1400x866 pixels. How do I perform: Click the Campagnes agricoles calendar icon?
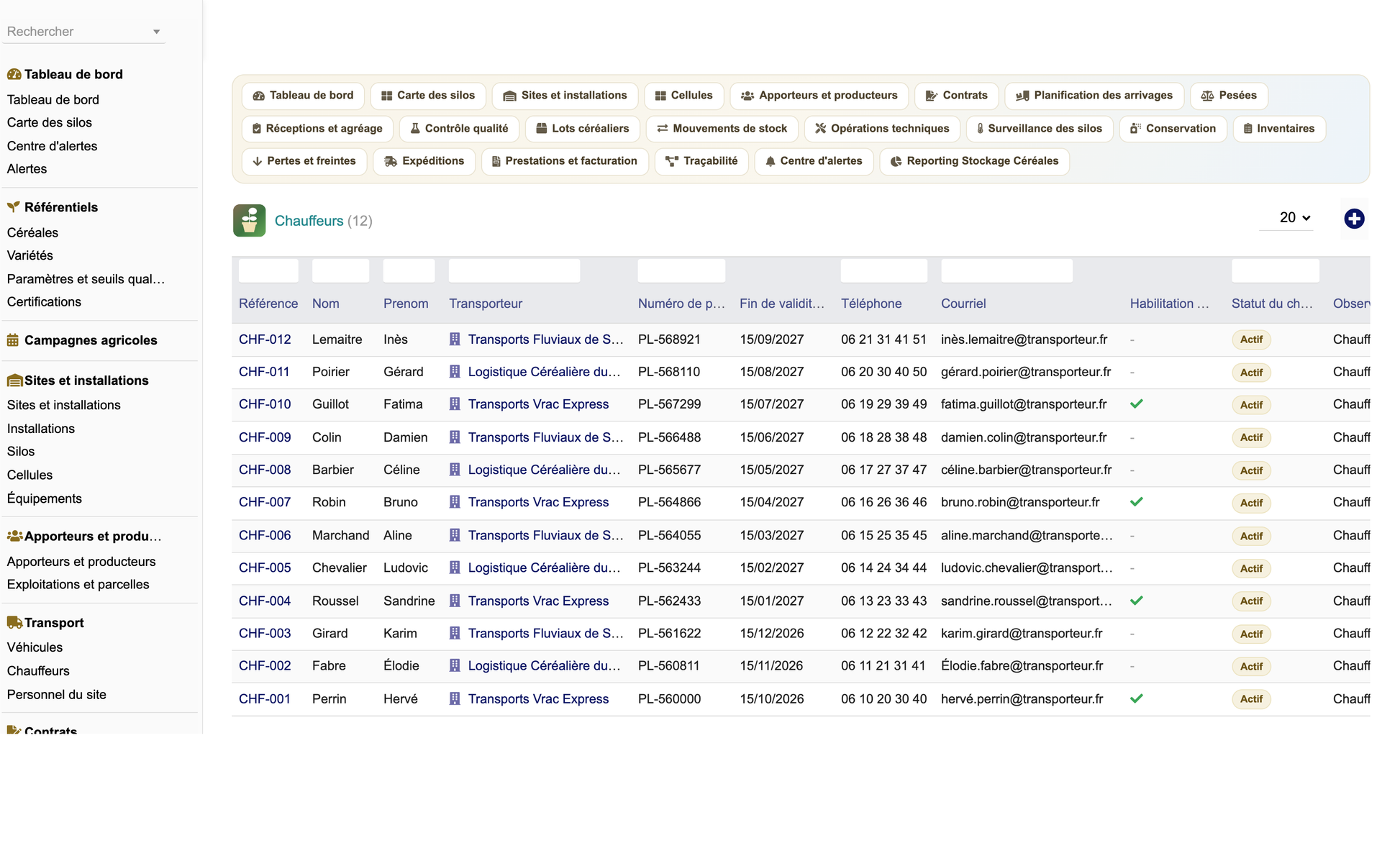pyautogui.click(x=13, y=340)
